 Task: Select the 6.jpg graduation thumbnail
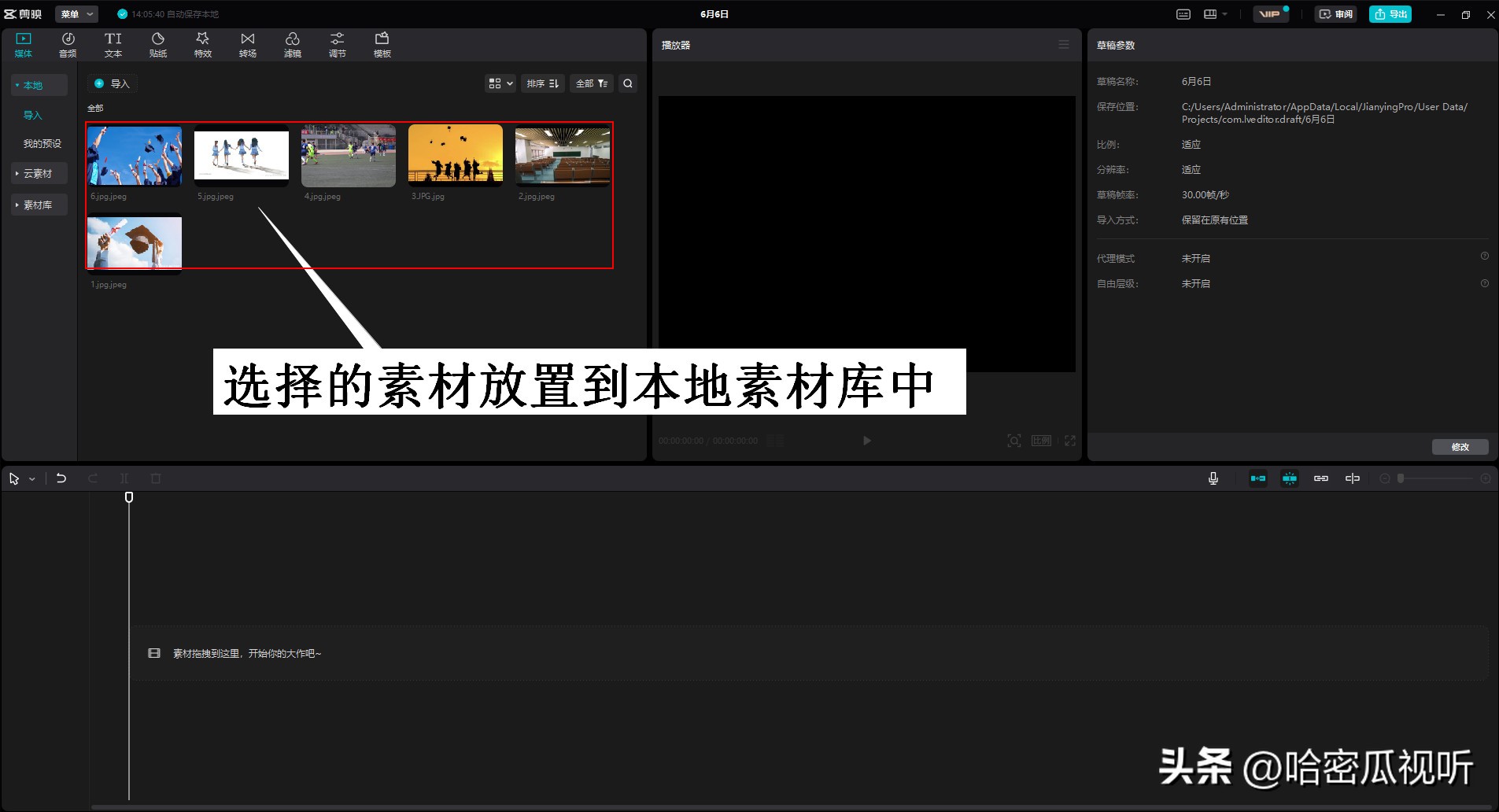click(134, 155)
